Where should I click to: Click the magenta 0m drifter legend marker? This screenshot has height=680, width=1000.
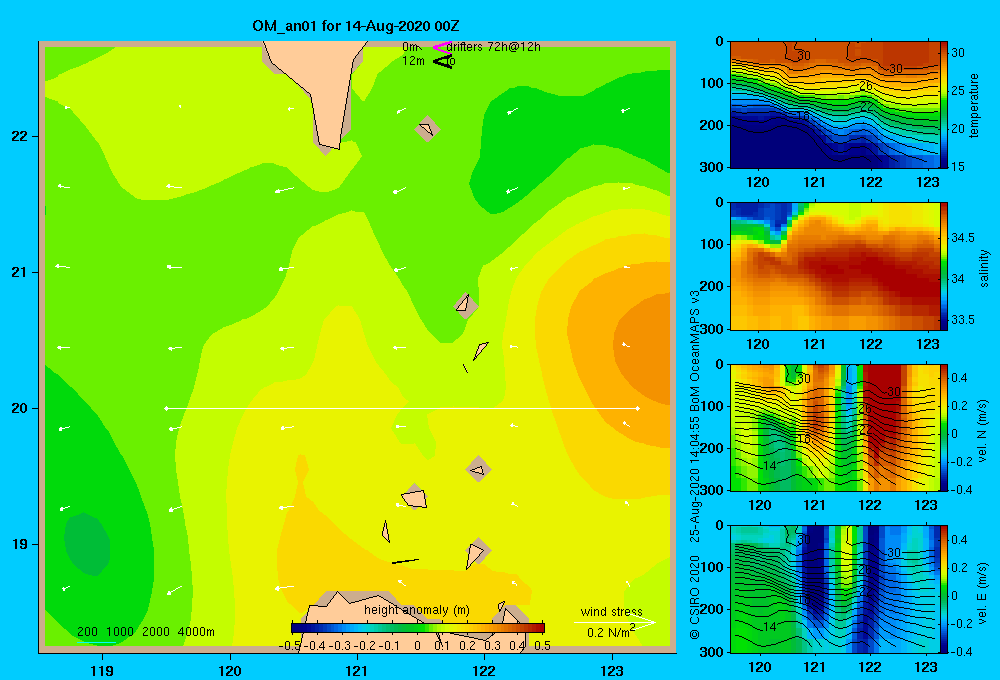click(442, 47)
